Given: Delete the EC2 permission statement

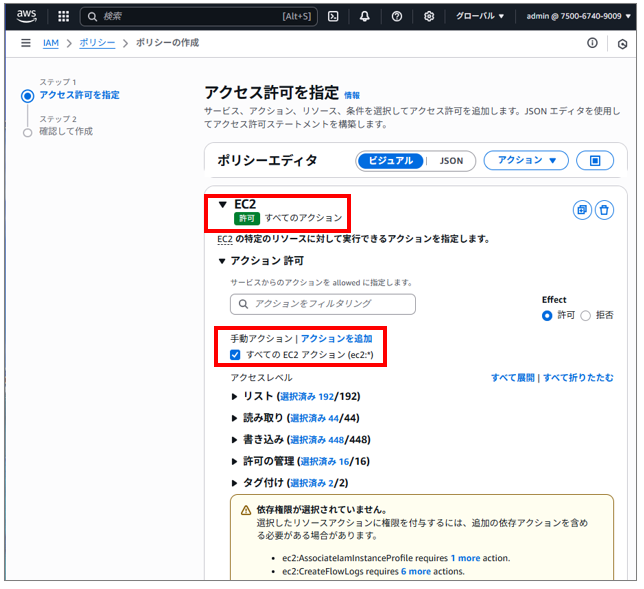Looking at the screenshot, I should tap(604, 210).
